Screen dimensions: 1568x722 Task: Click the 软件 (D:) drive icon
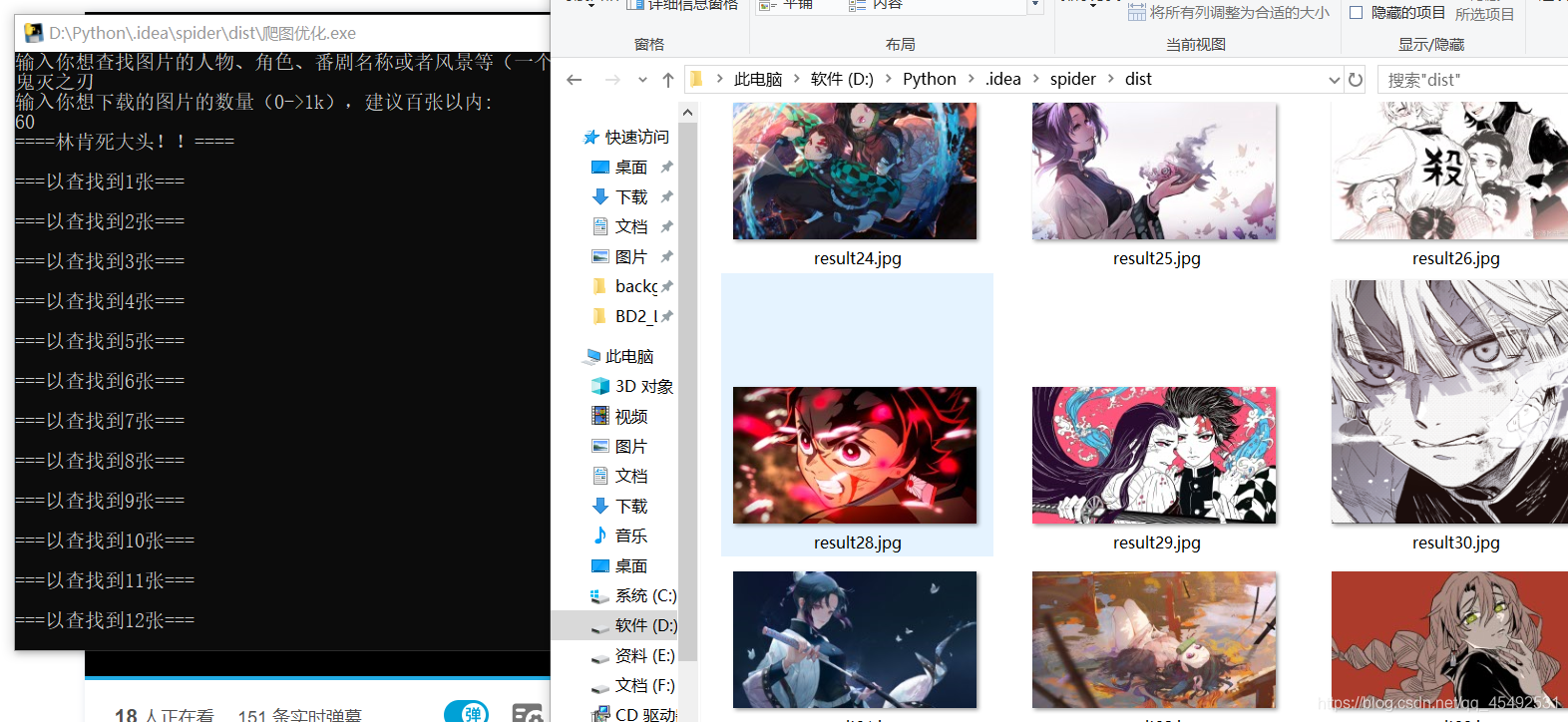600,627
